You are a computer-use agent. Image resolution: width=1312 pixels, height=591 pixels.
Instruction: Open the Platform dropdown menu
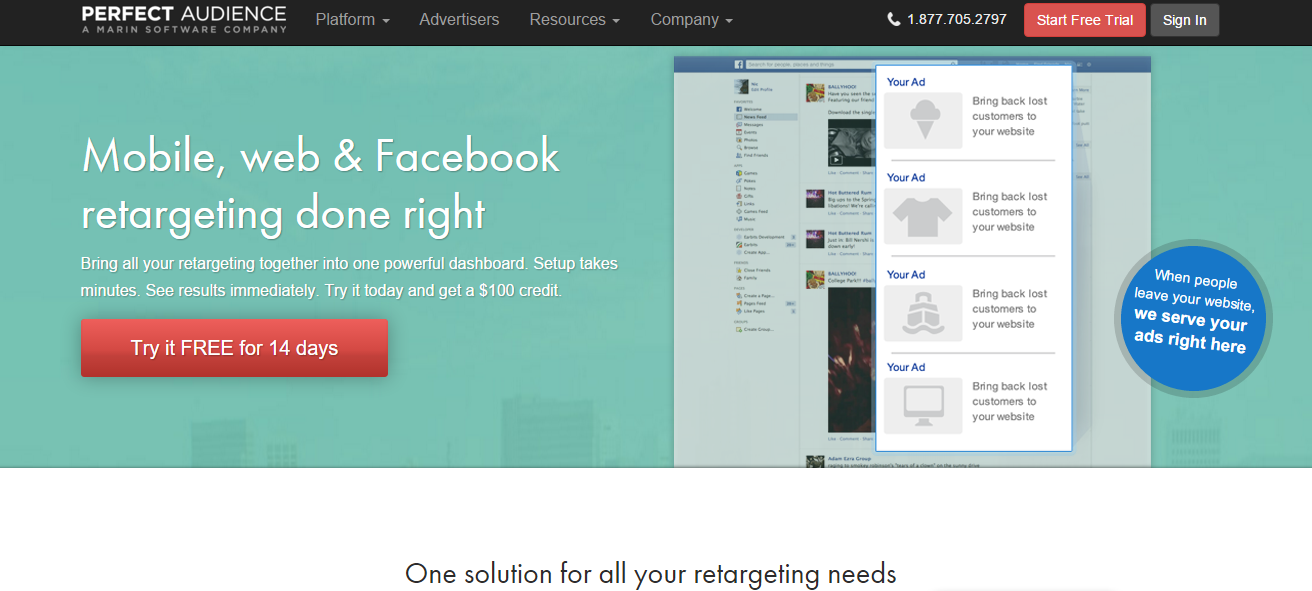tap(352, 20)
